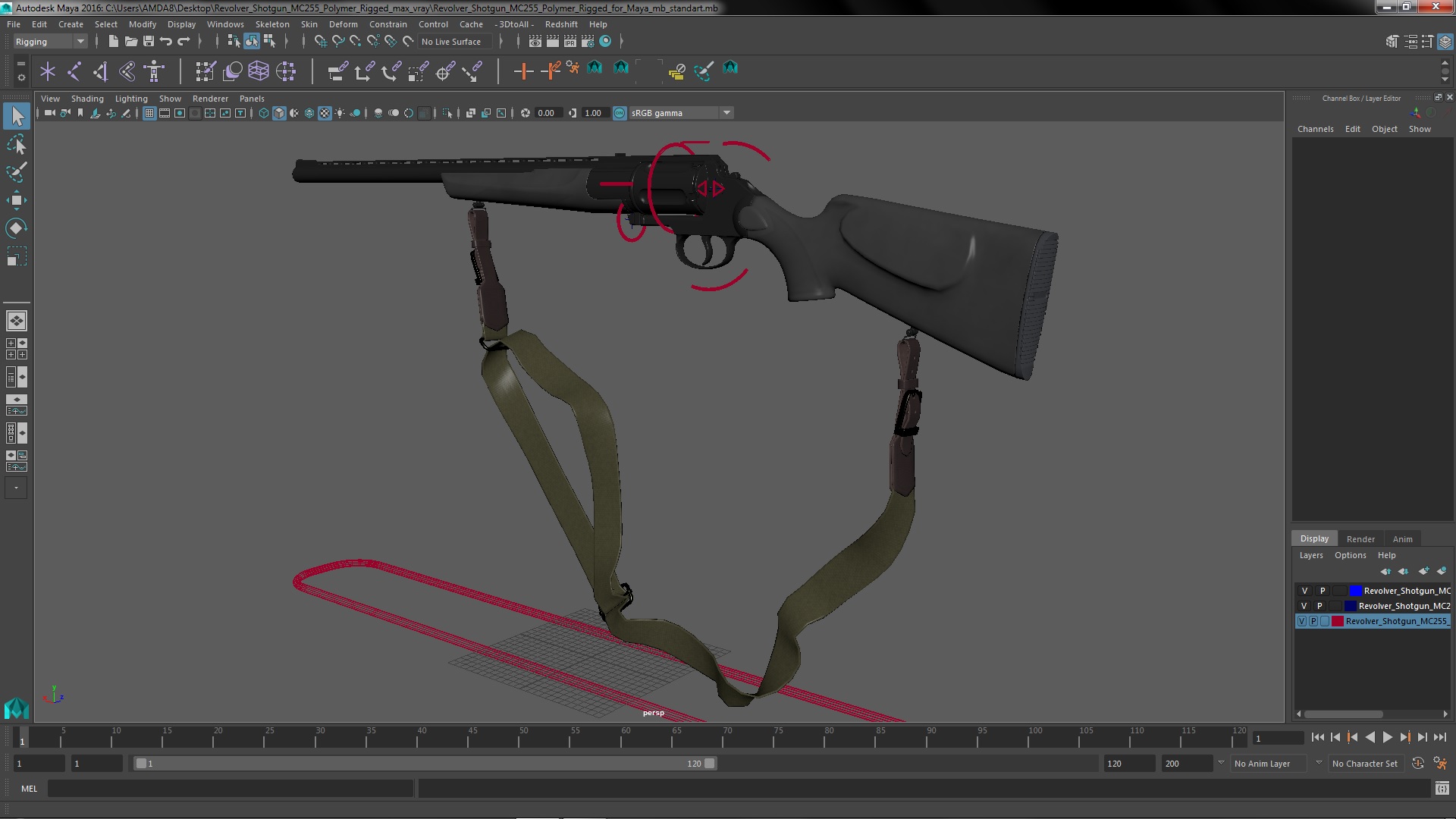This screenshot has width=1456, height=819.
Task: Apply the Parent constraint shelf icon
Action: click(337, 71)
